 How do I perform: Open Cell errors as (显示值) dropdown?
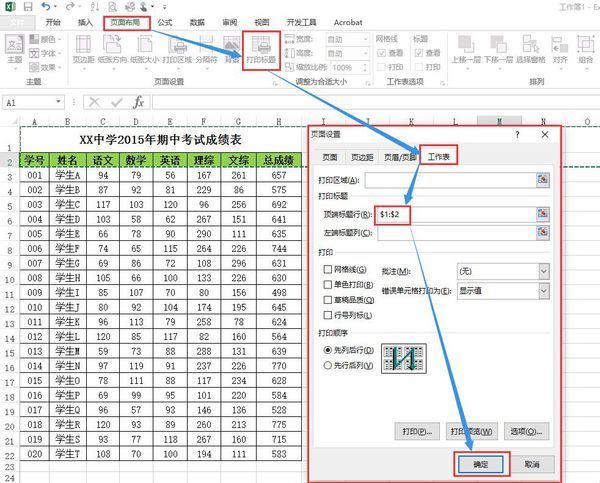click(x=544, y=291)
